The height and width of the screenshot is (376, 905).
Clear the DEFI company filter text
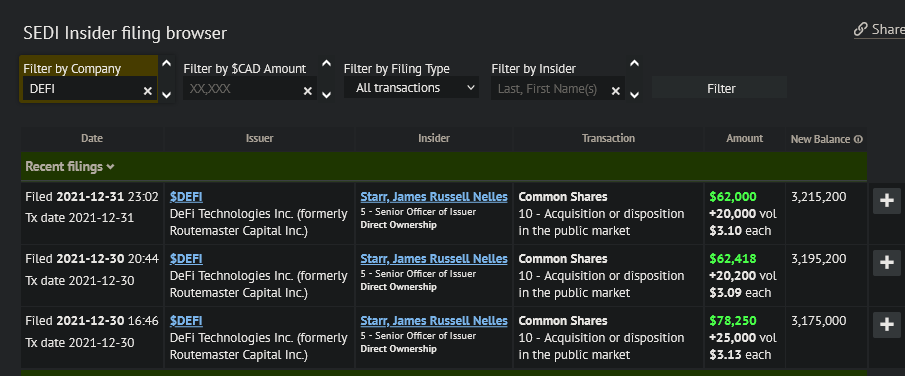(x=148, y=91)
